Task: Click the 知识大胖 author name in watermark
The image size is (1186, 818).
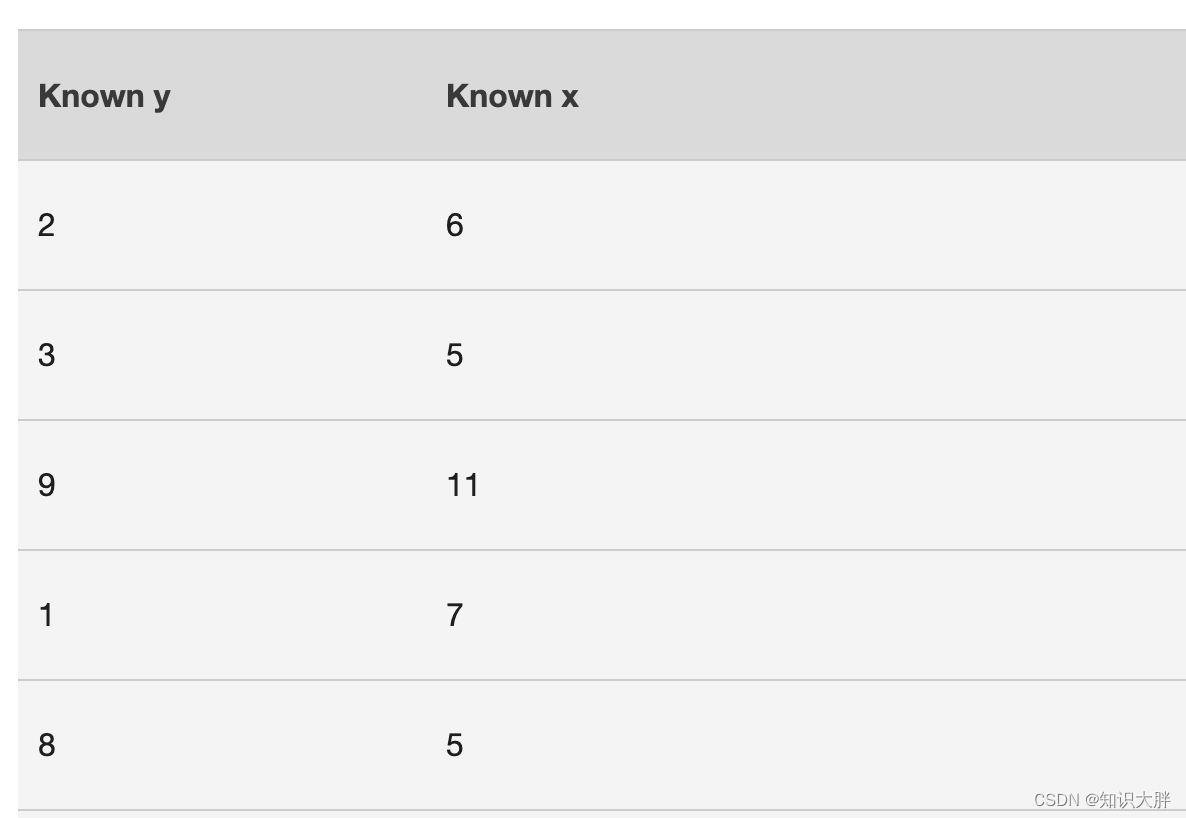Action: coord(1135,800)
